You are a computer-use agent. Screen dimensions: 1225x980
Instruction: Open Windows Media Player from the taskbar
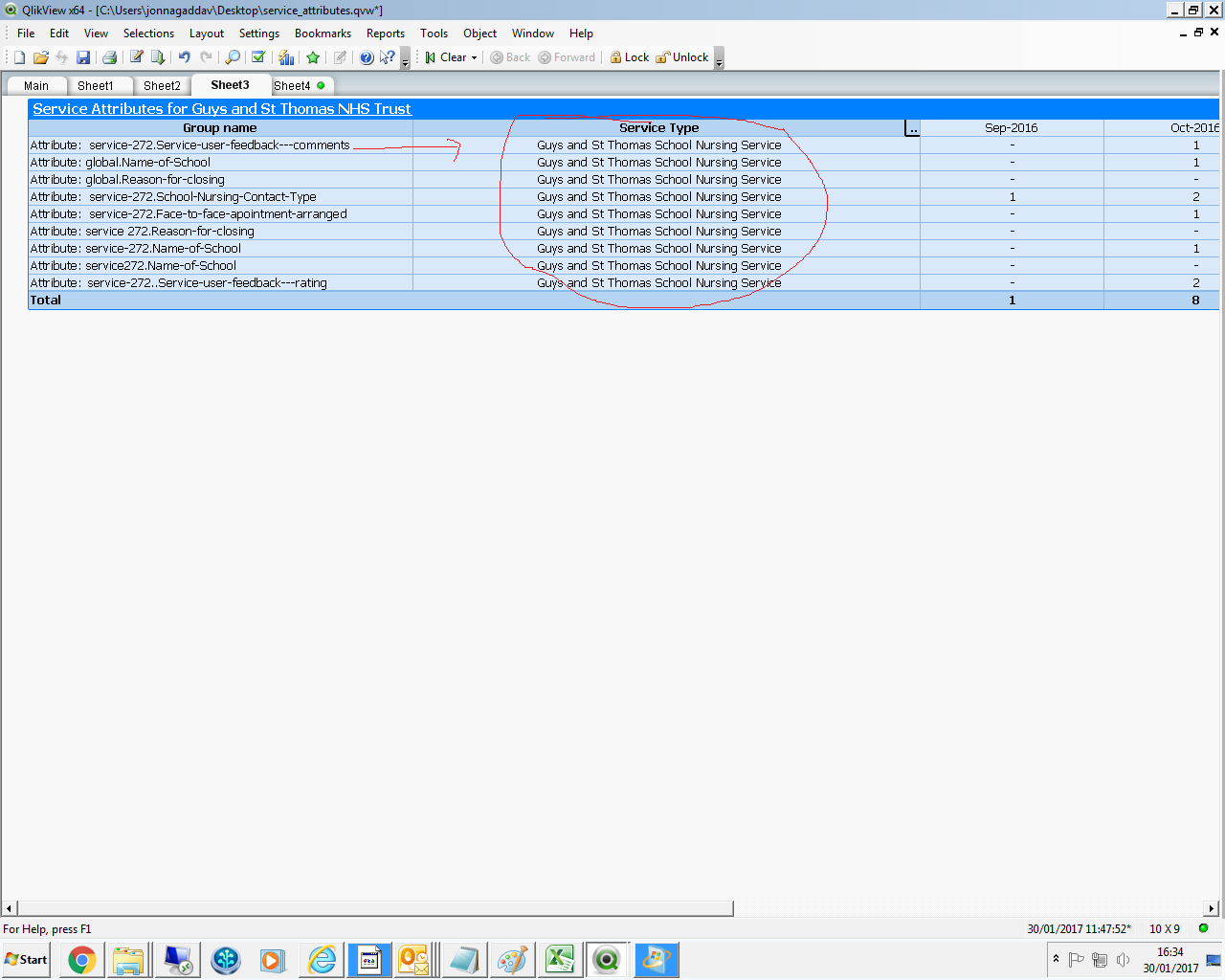(273, 960)
